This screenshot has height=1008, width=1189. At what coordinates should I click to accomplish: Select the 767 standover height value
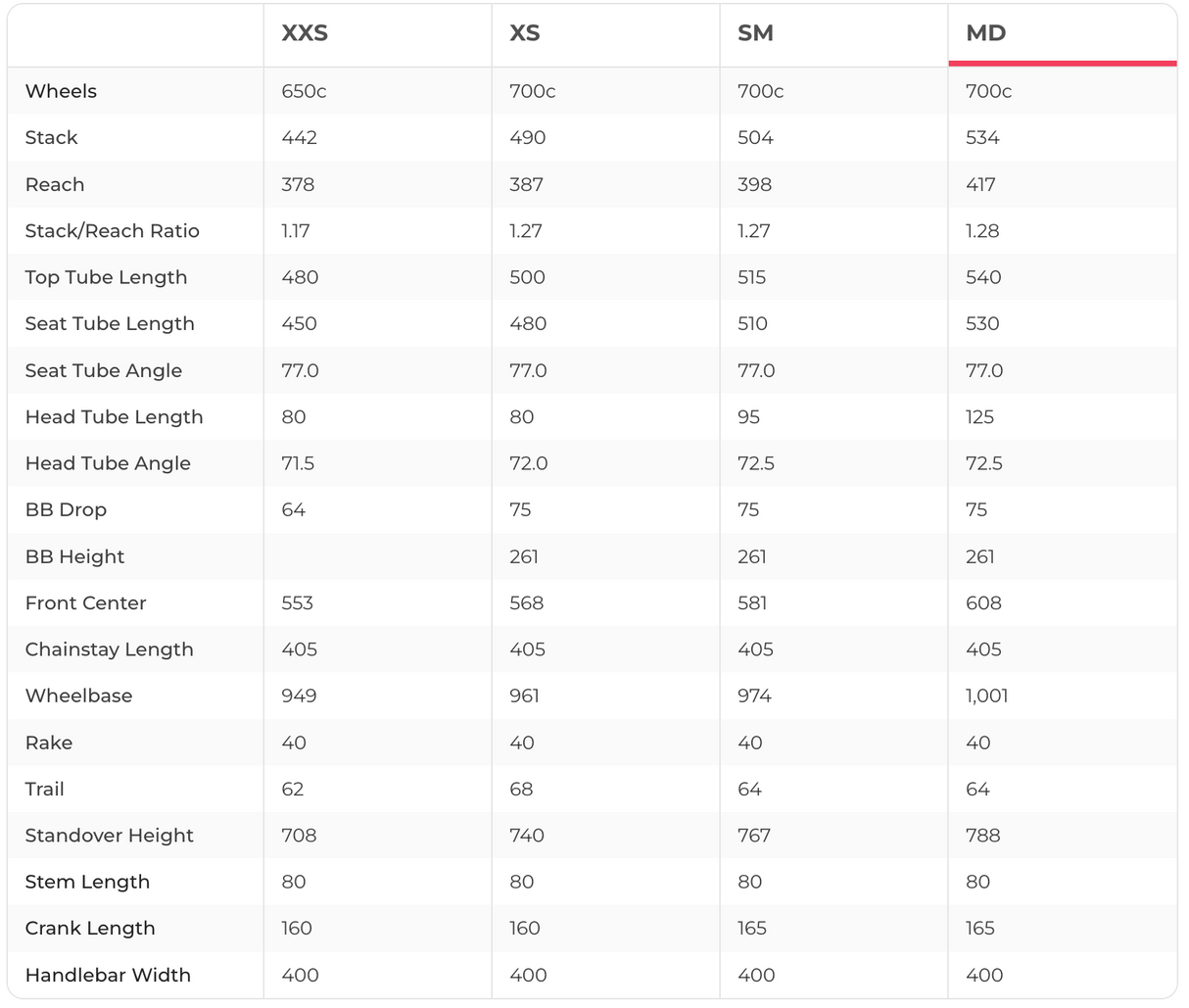754,836
